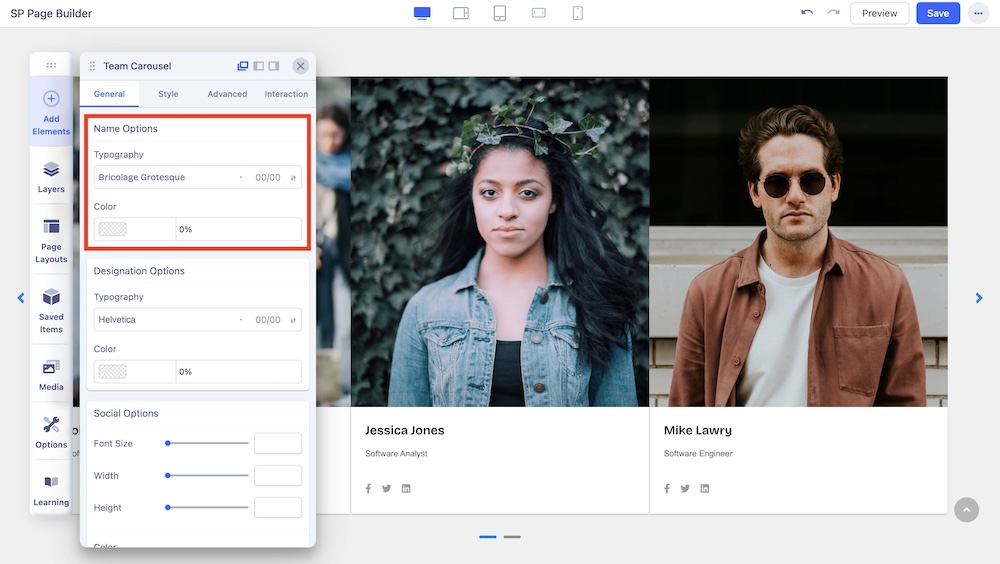Open the Layers panel icon
The image size is (1000, 564).
pos(51,177)
